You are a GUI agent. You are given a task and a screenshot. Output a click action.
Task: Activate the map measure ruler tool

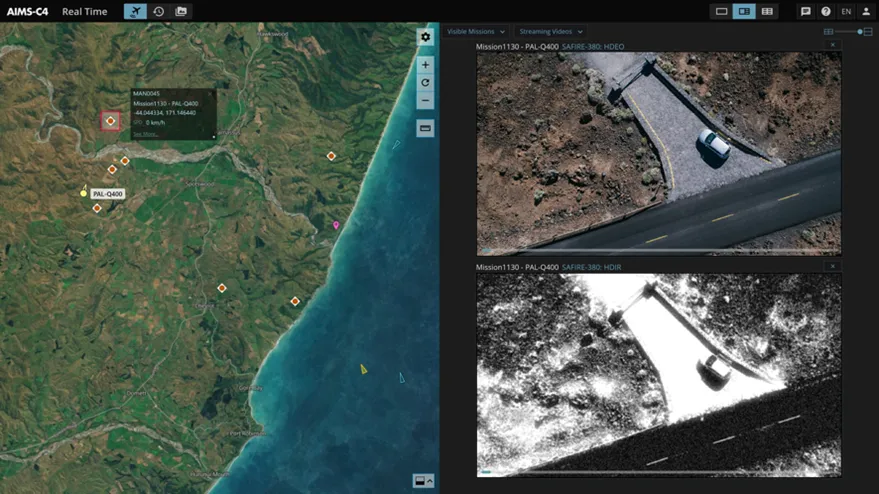pos(425,128)
